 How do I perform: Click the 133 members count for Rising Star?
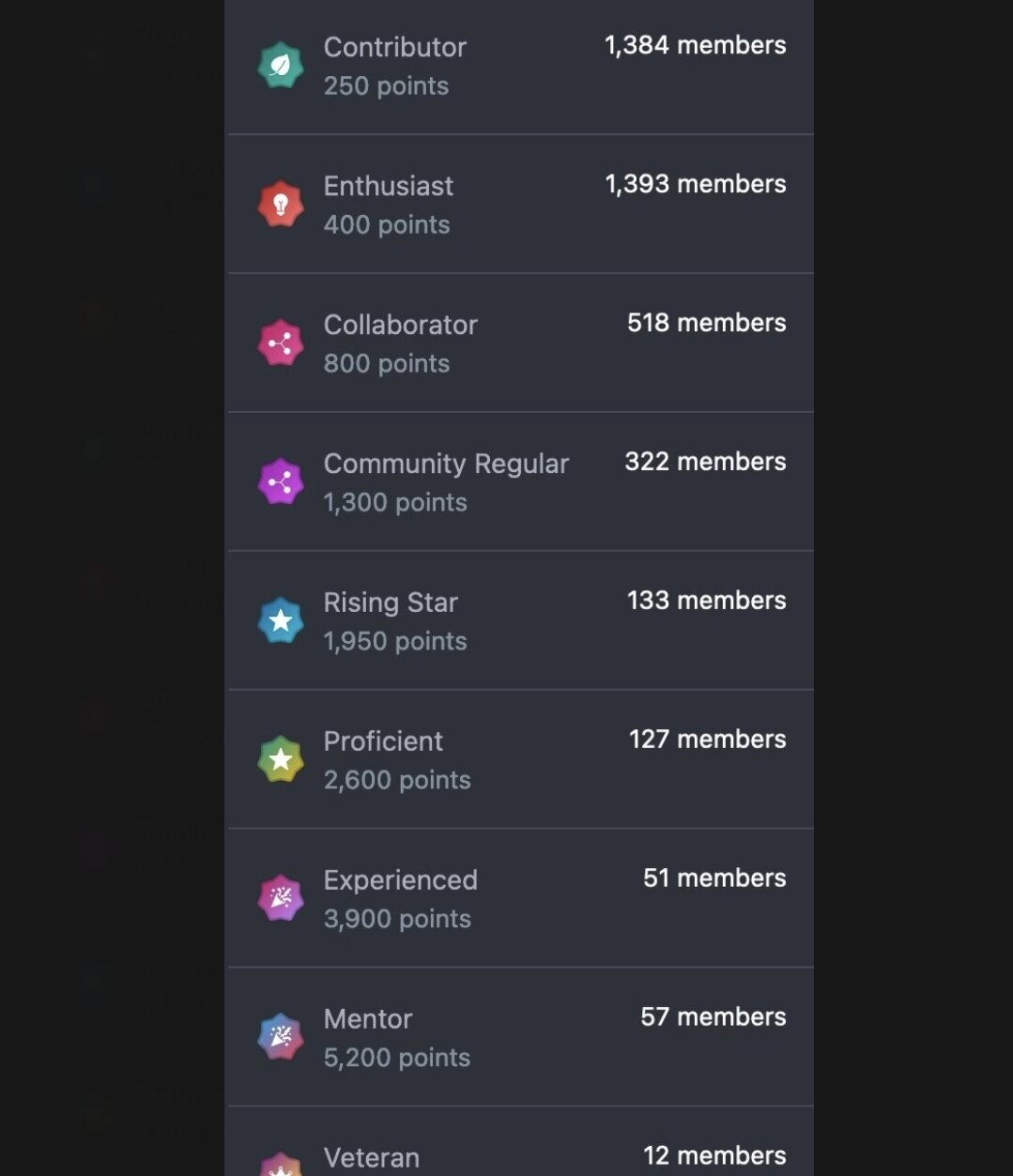[x=706, y=601]
